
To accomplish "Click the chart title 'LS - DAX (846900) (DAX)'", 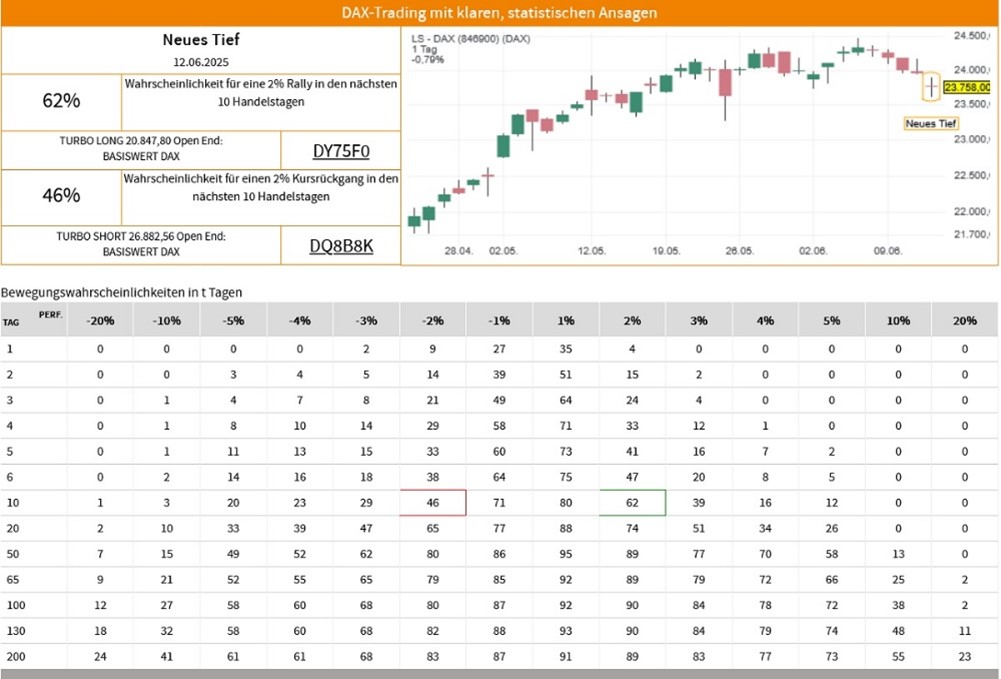I will click(x=470, y=39).
